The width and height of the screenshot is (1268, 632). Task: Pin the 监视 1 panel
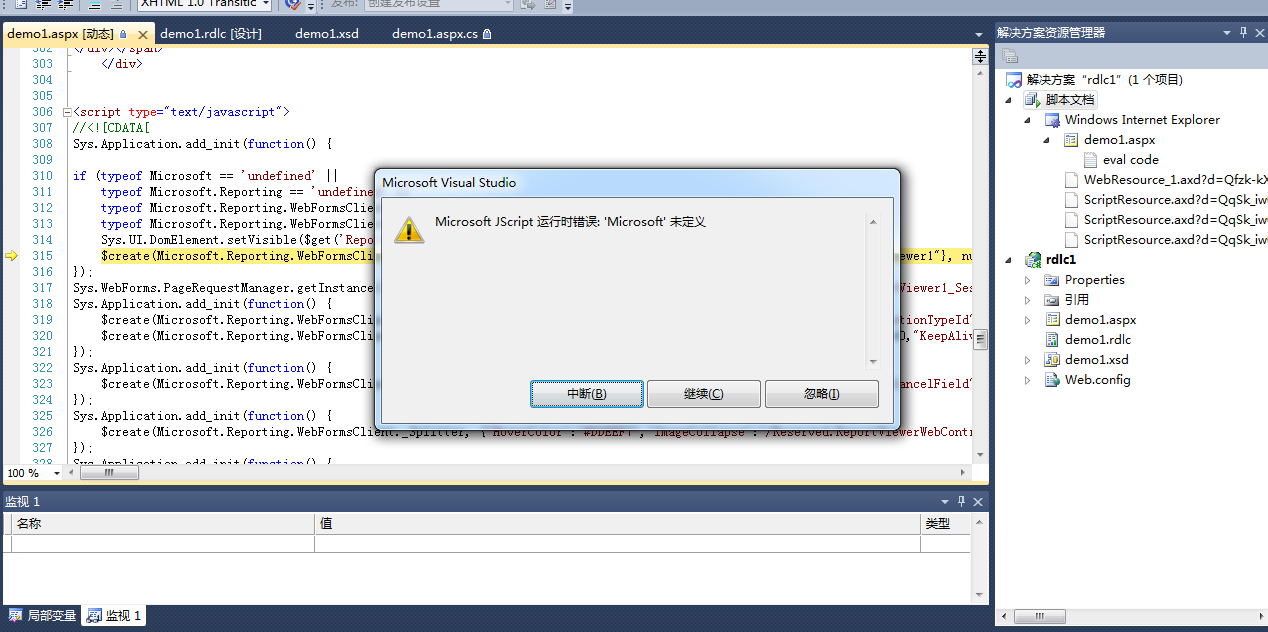coord(962,502)
